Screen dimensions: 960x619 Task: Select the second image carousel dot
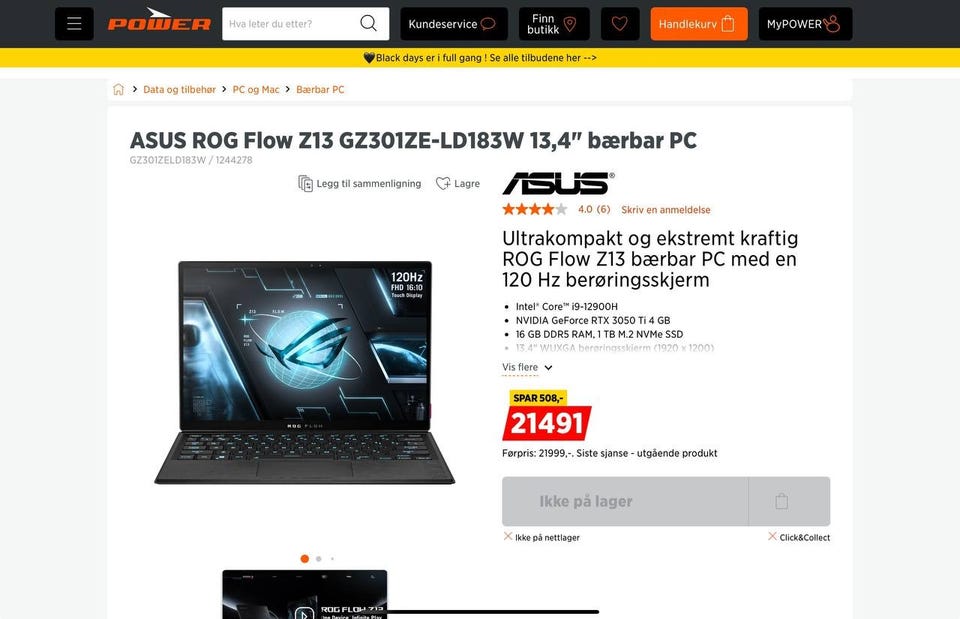[x=318, y=558]
